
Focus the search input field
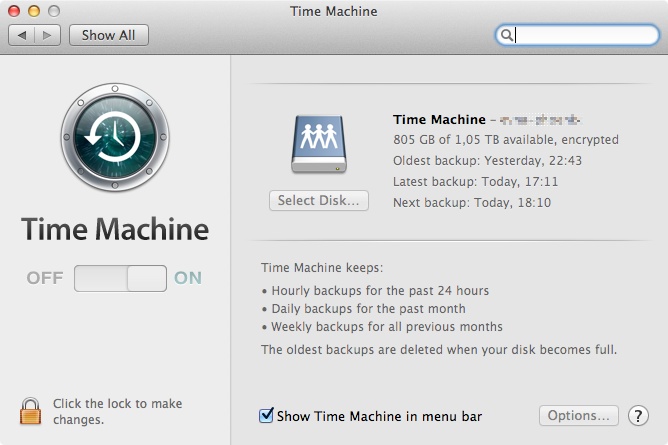point(578,35)
